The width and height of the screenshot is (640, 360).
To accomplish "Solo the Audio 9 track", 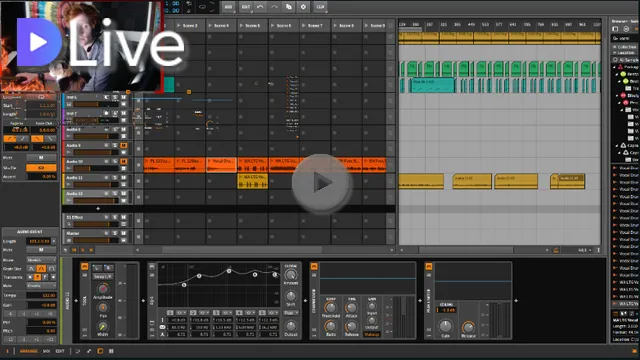I will coord(115,145).
